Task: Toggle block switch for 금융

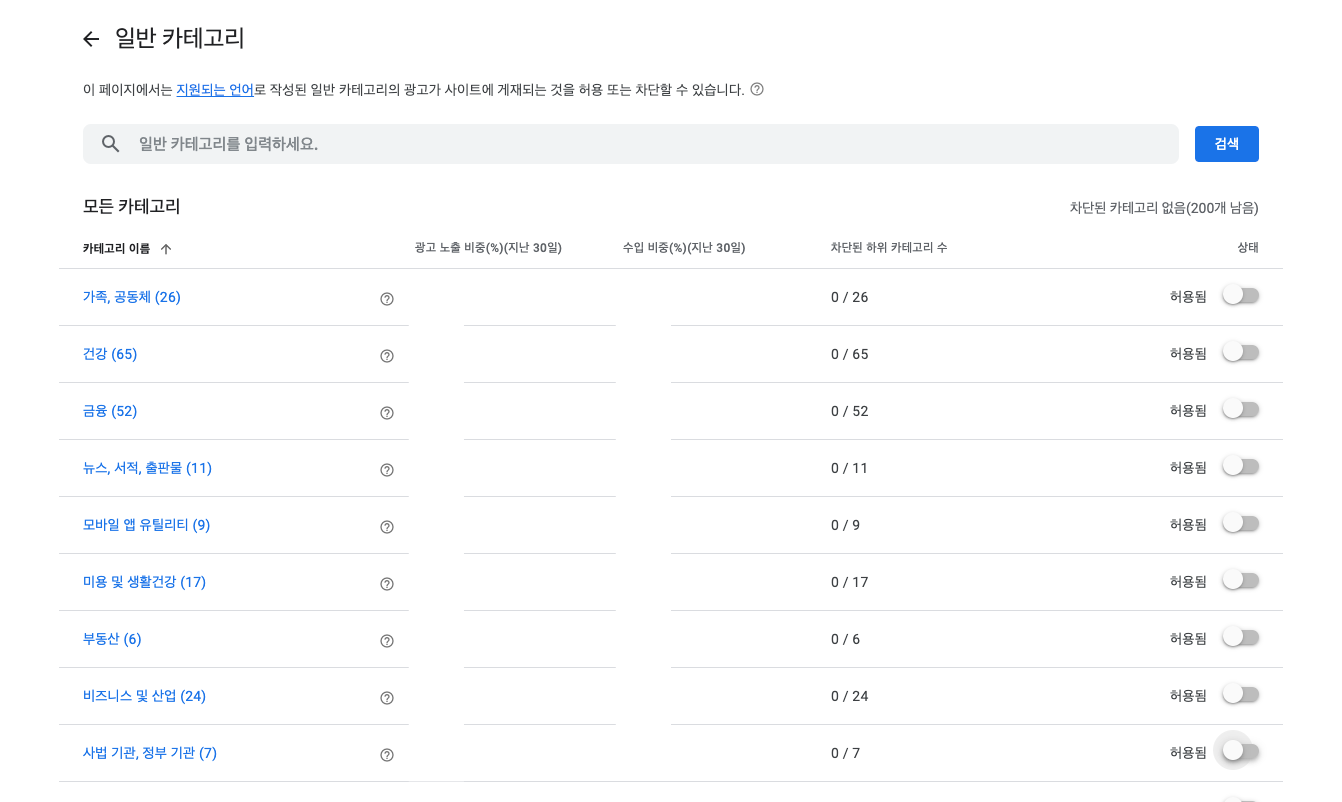Action: [1241, 409]
